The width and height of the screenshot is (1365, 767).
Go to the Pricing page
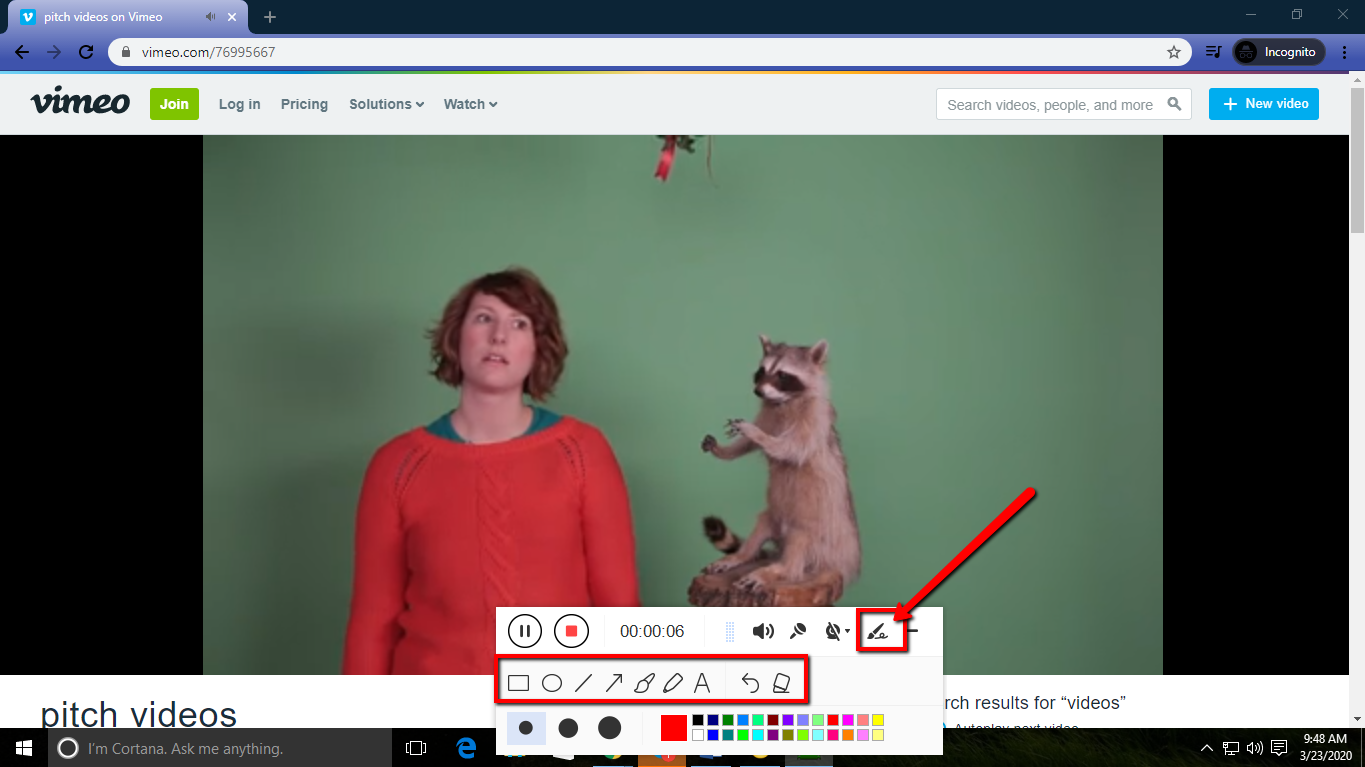304,104
